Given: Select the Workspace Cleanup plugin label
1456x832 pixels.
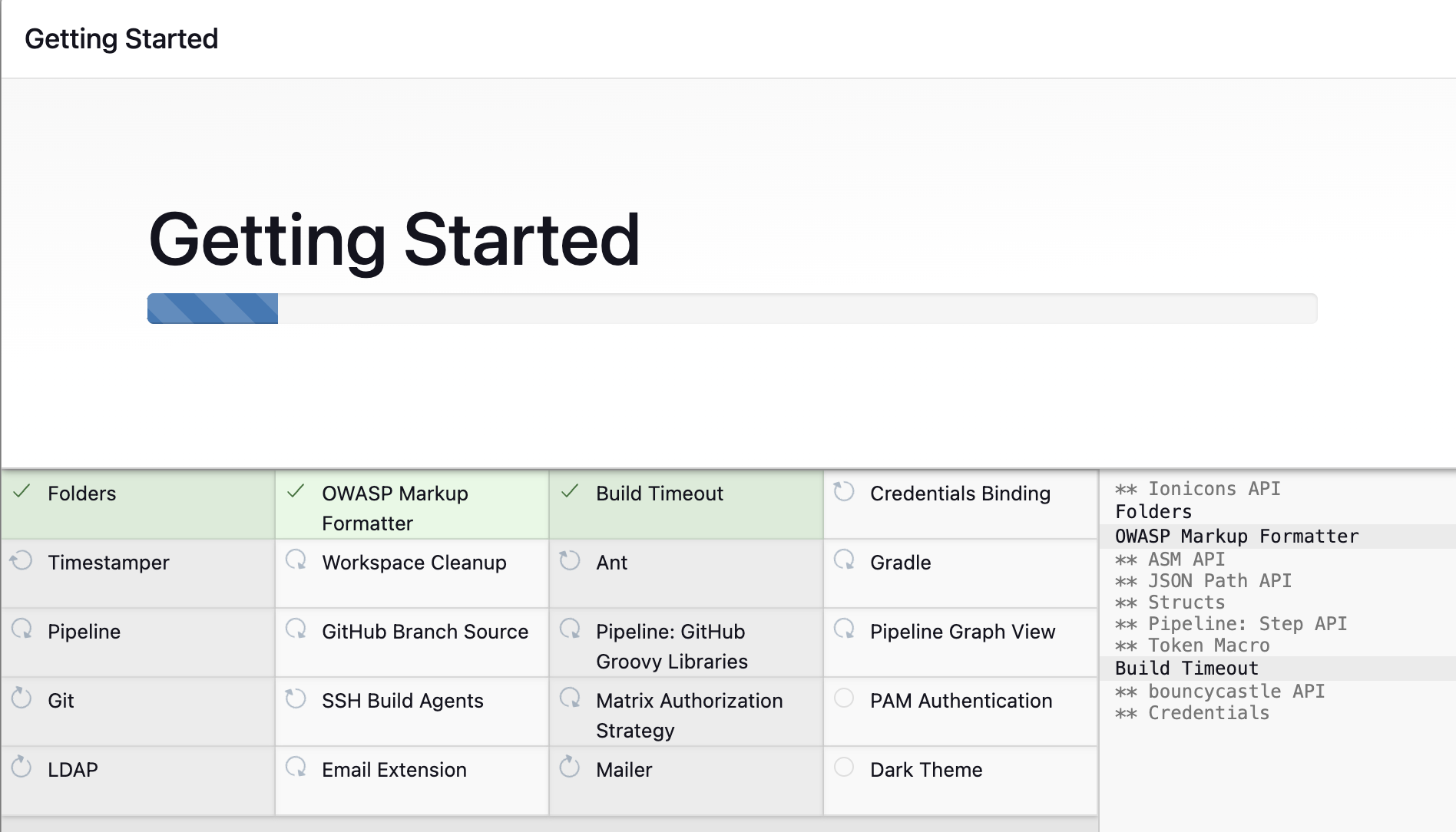Looking at the screenshot, I should coord(414,563).
